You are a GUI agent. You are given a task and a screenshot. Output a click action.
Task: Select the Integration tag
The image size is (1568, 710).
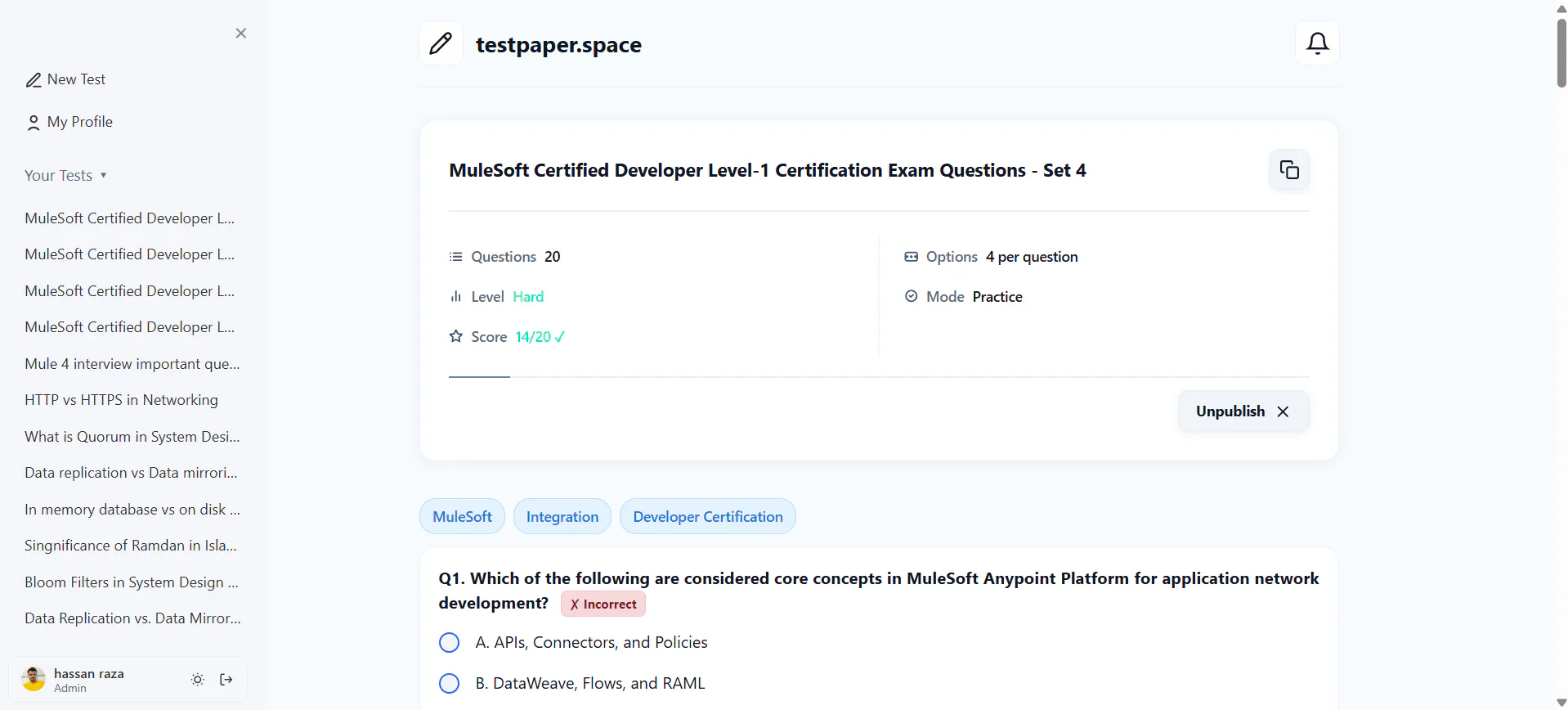coord(562,517)
